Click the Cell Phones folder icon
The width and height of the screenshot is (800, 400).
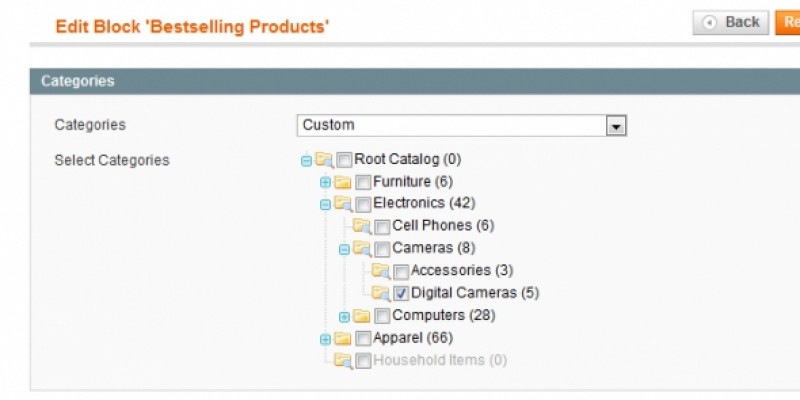(362, 226)
